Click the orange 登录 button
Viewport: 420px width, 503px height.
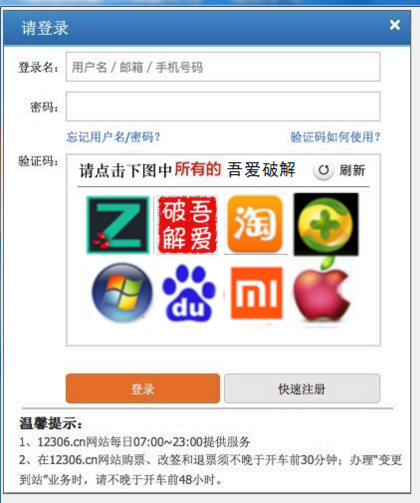tap(143, 389)
